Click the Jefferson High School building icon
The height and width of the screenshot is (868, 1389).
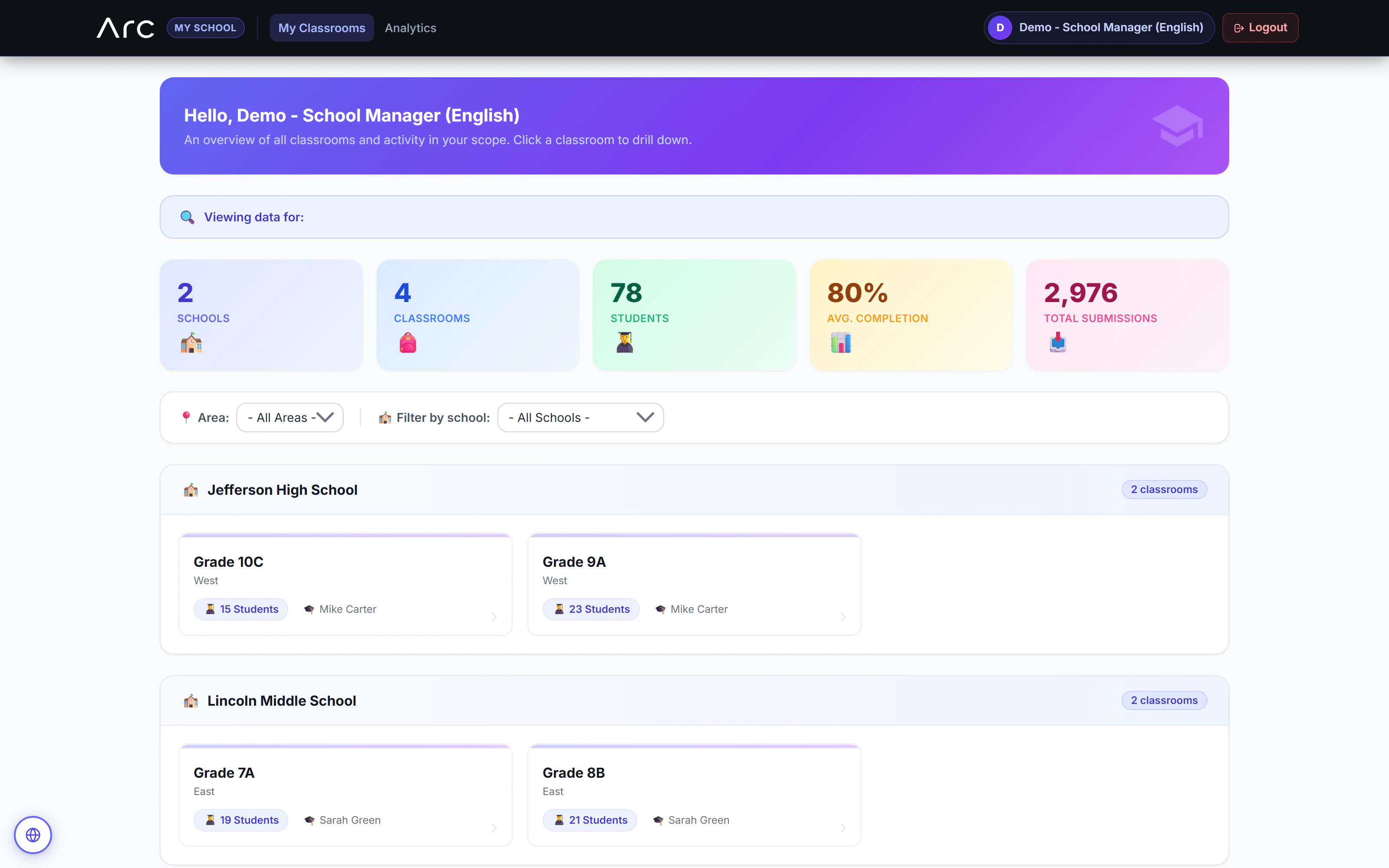pos(191,490)
